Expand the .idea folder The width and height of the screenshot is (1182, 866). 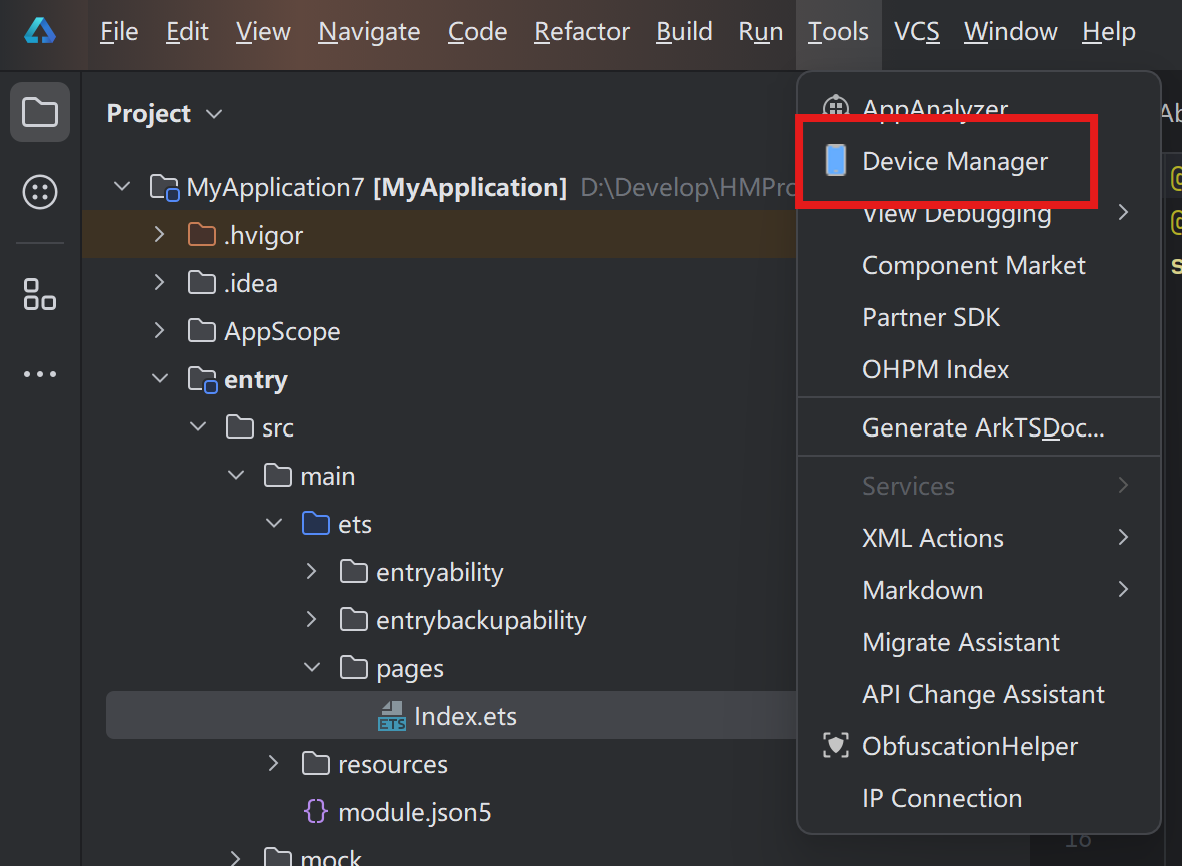pyautogui.click(x=159, y=283)
